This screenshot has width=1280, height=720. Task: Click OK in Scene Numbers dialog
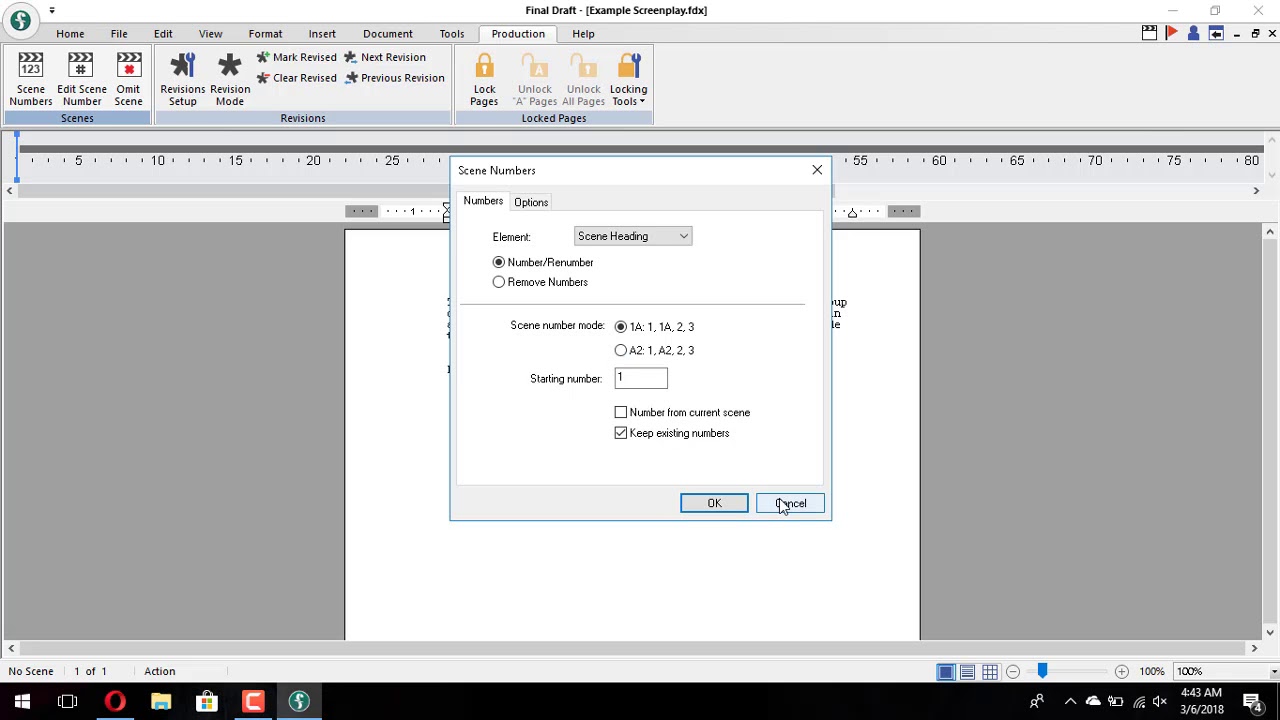[x=714, y=503]
